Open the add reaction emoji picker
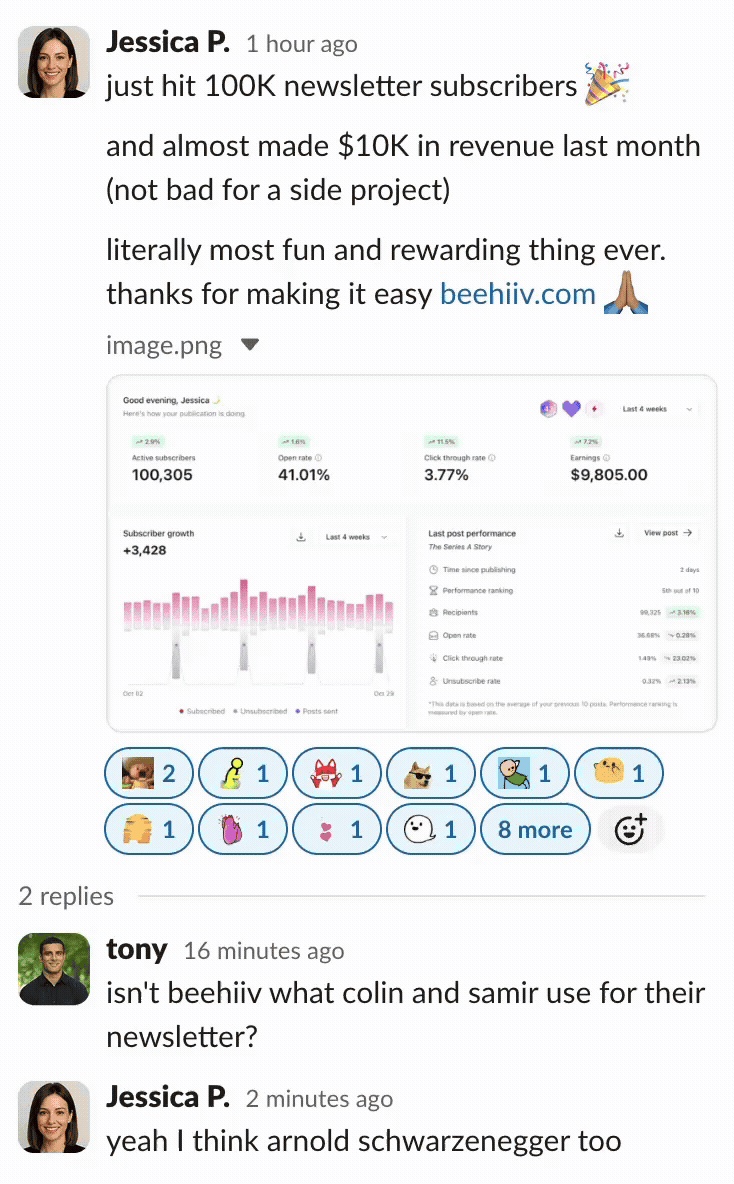The height and width of the screenshot is (1184, 734). tap(629, 830)
